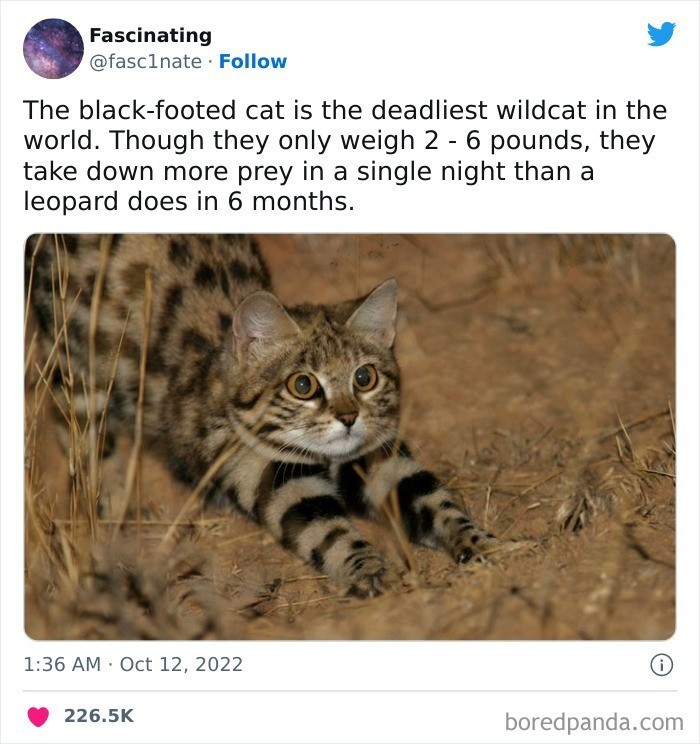
Task: Click the word 'leopard' in the tweet
Action: [x=71, y=202]
